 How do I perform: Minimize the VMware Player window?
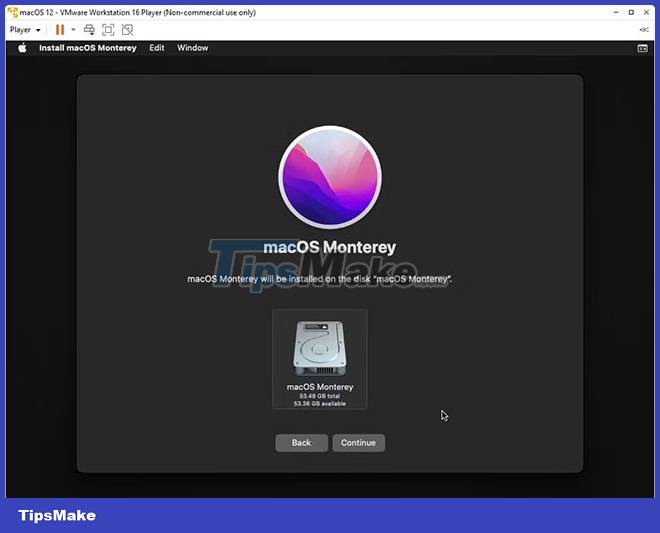click(x=616, y=12)
